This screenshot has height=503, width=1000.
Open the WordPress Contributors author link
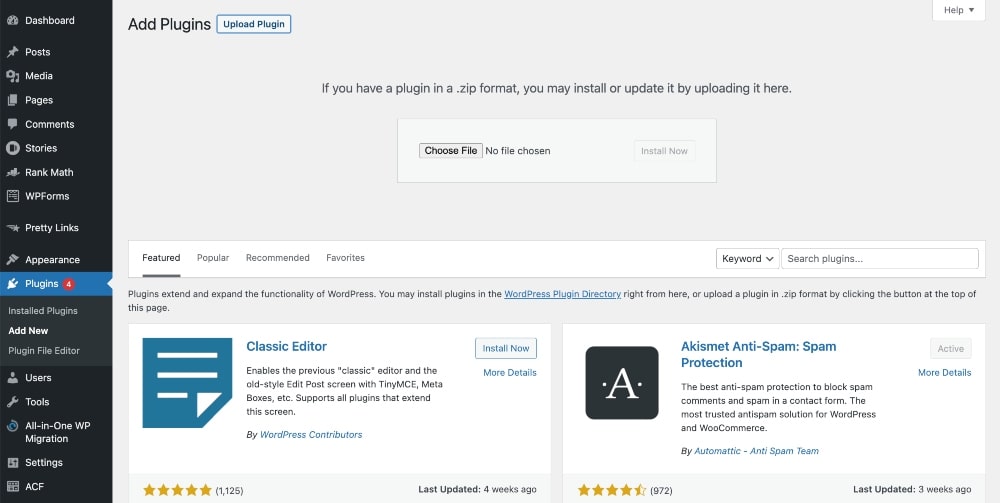[x=311, y=434]
